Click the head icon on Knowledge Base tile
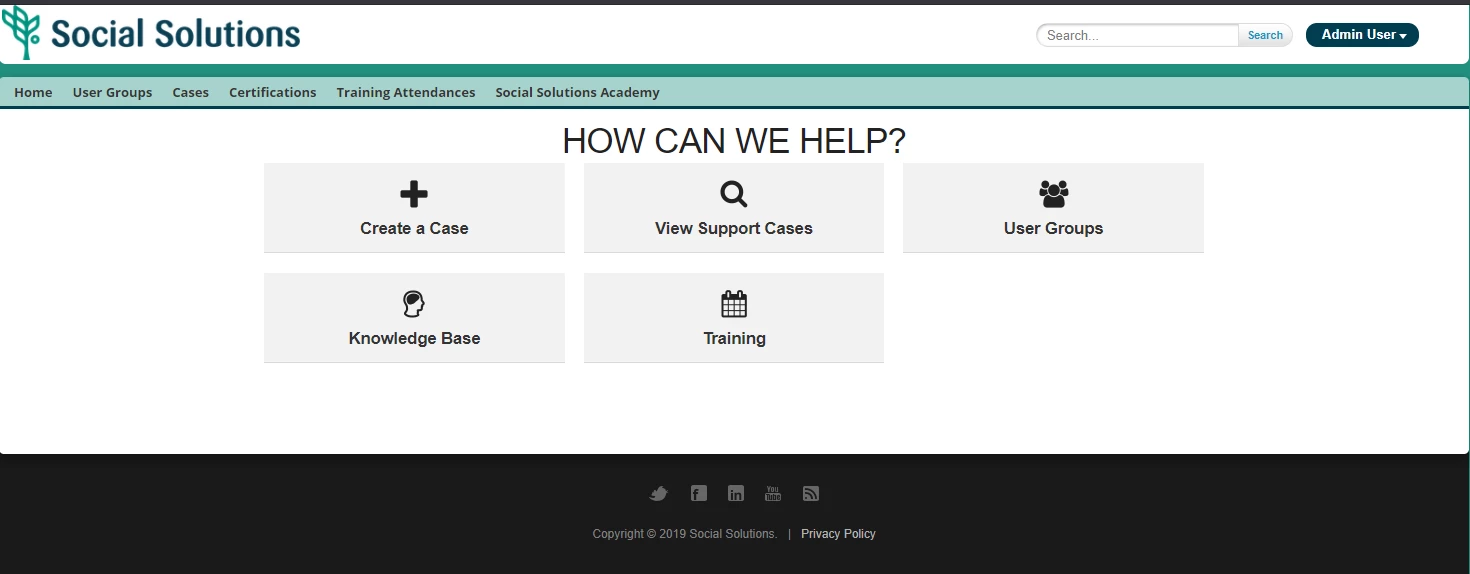This screenshot has height=574, width=1470. 414,304
